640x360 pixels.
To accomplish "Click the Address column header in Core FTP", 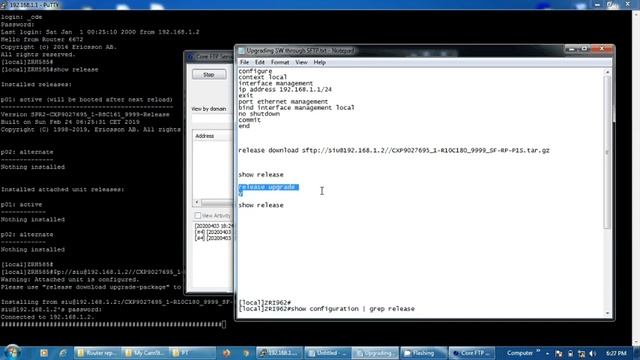I will 212,136.
